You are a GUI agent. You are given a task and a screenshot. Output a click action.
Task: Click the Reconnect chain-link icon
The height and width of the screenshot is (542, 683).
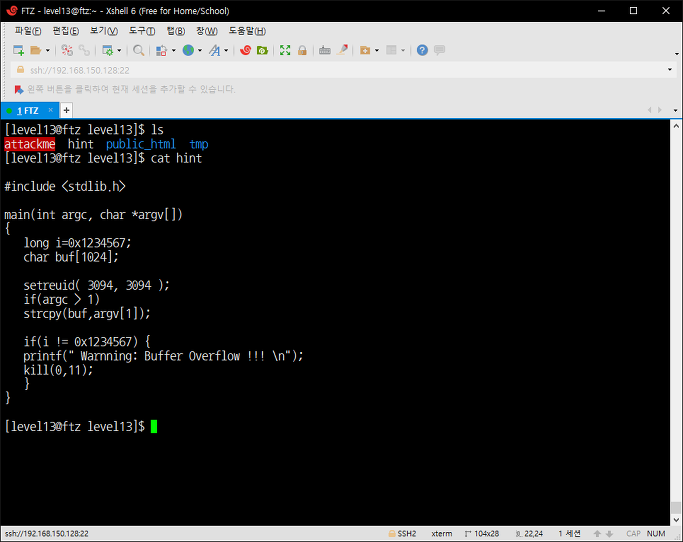[84, 51]
